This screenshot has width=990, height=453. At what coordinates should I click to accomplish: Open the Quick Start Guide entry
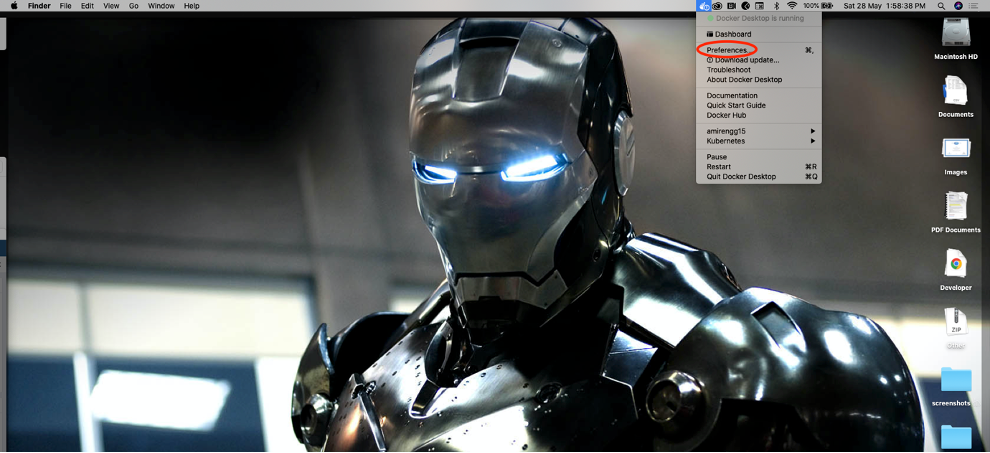(759, 106)
